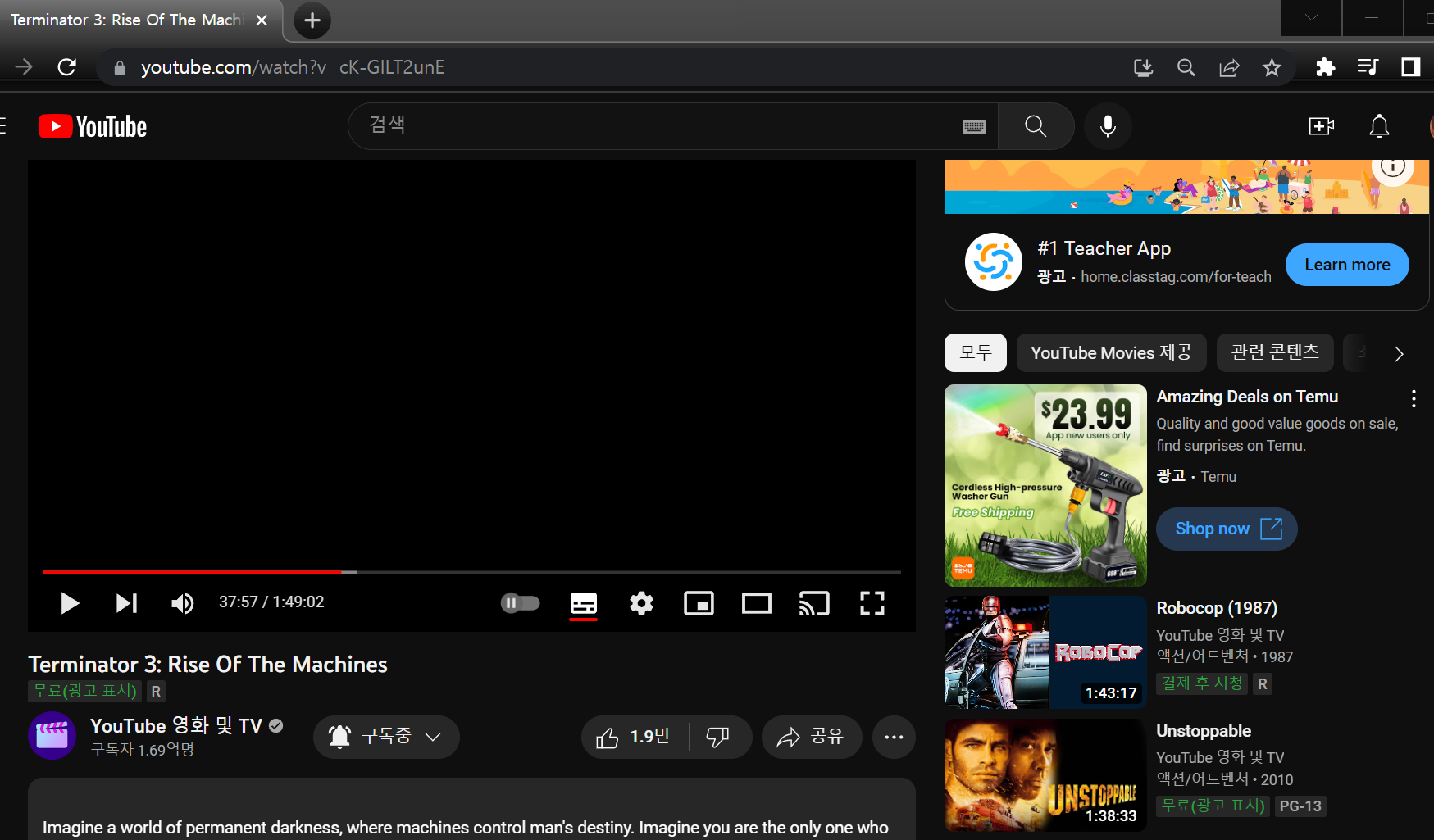
Task: Share this page from address bar
Action: [1229, 67]
